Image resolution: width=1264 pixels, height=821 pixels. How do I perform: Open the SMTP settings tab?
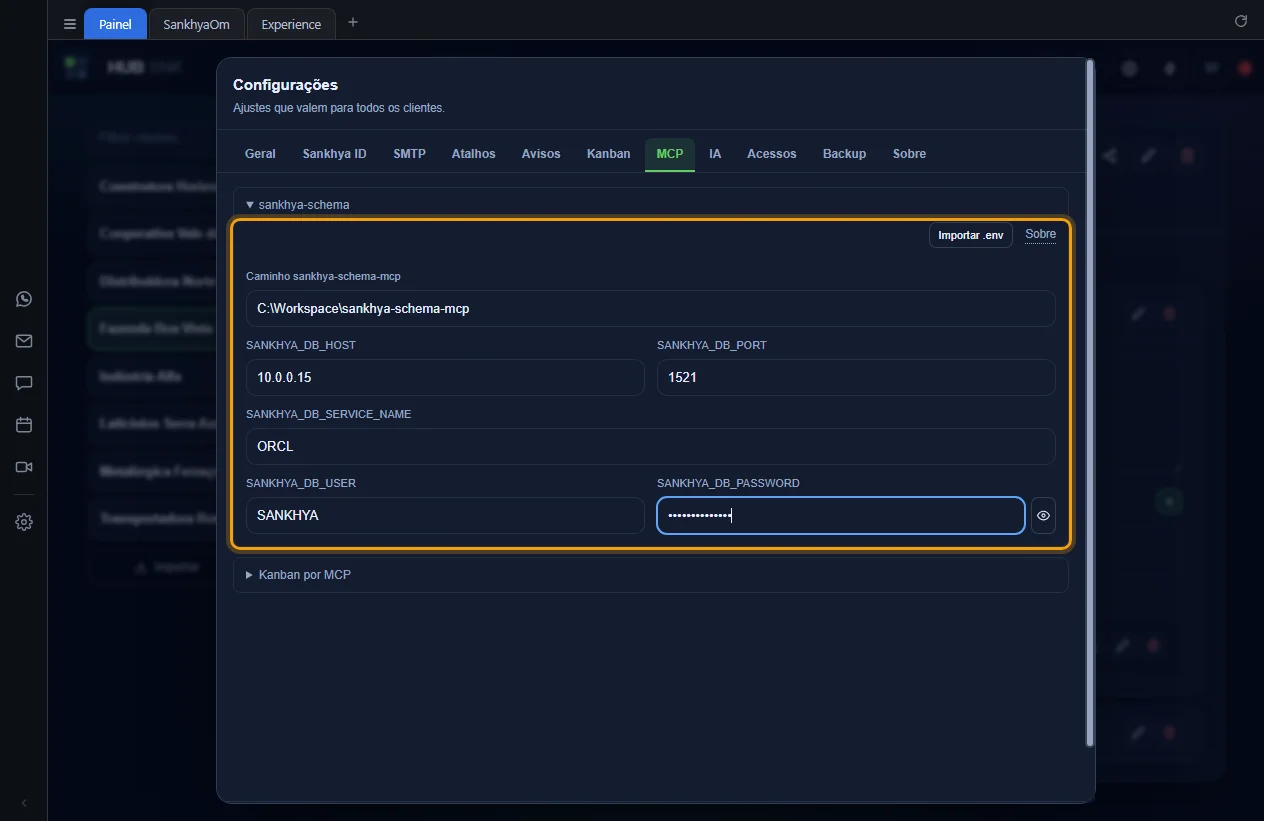(x=409, y=154)
